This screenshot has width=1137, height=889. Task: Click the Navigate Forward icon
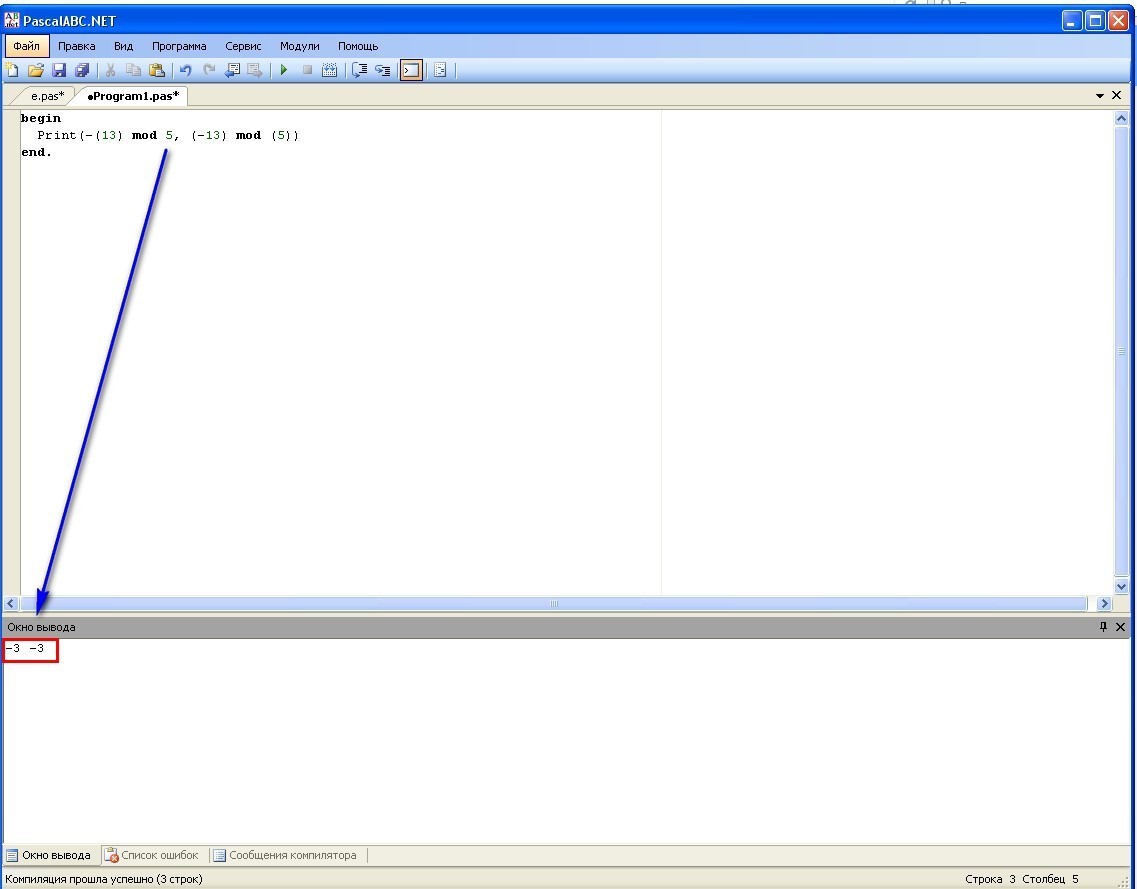(255, 70)
